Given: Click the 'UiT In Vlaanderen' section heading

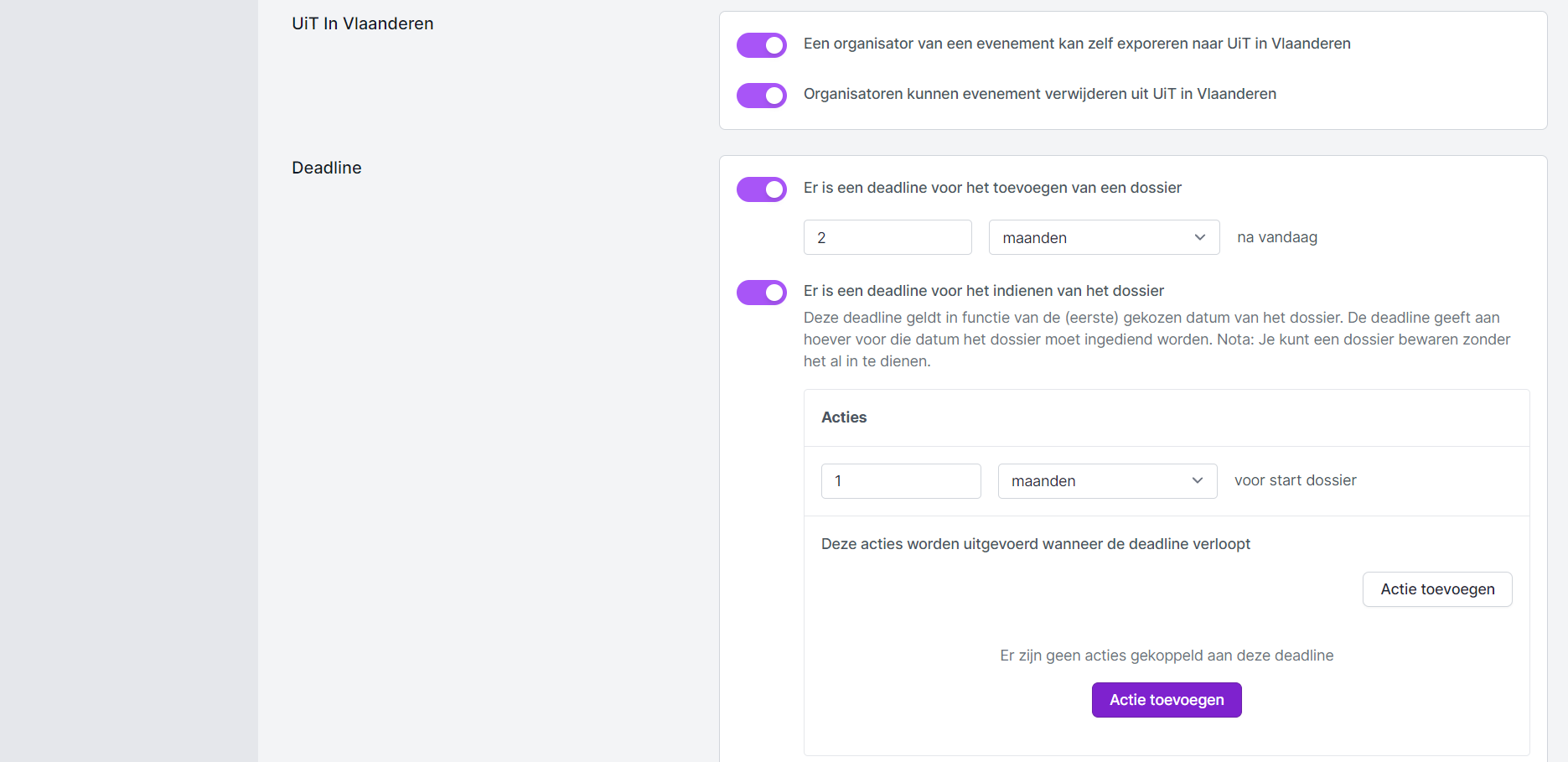Looking at the screenshot, I should tap(362, 23).
